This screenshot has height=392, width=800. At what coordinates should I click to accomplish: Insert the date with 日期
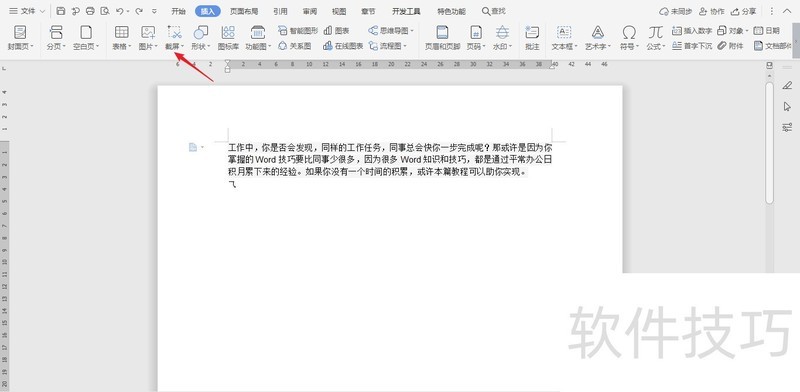[766, 31]
